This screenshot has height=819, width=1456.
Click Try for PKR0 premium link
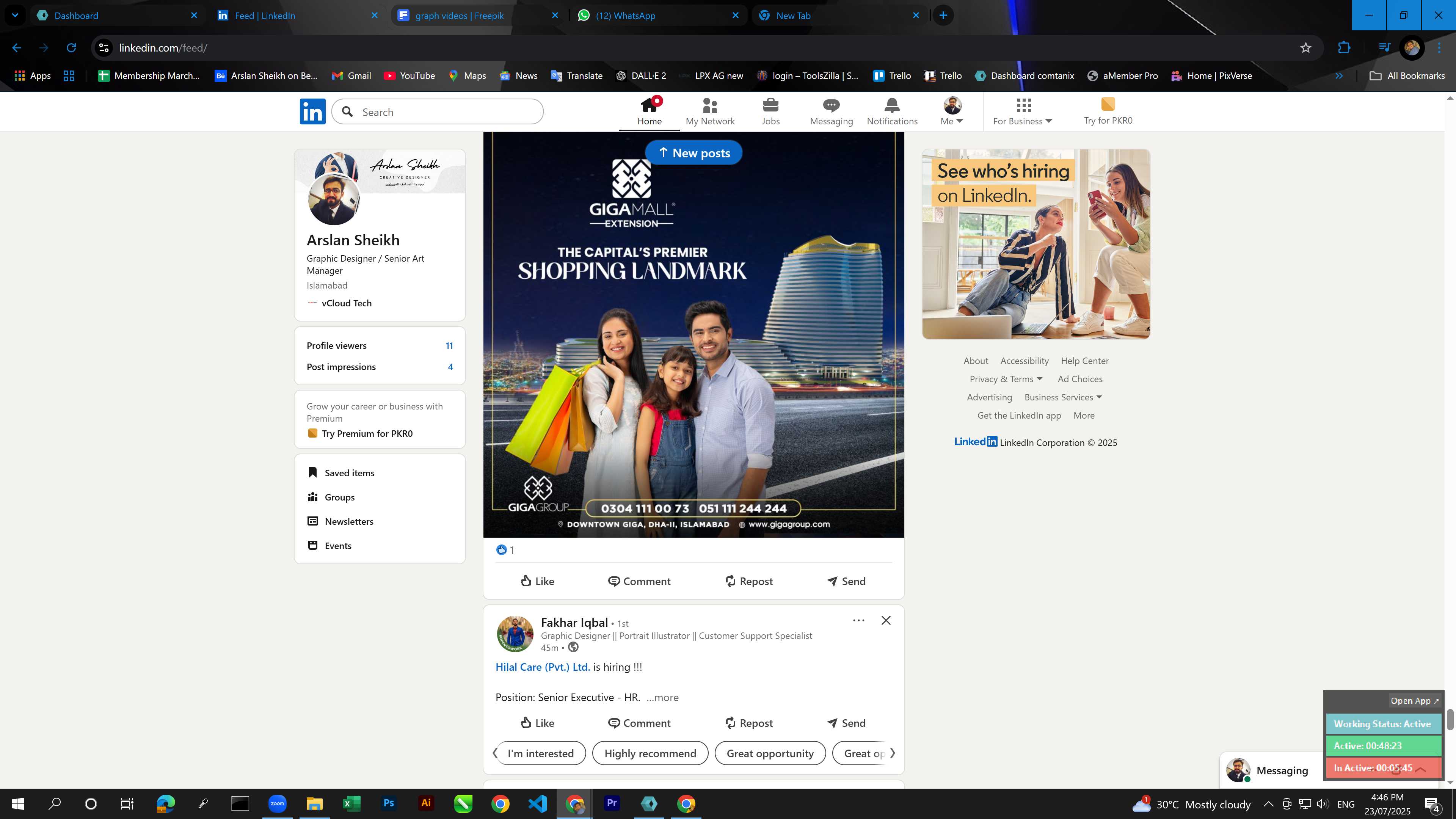pyautogui.click(x=1108, y=111)
